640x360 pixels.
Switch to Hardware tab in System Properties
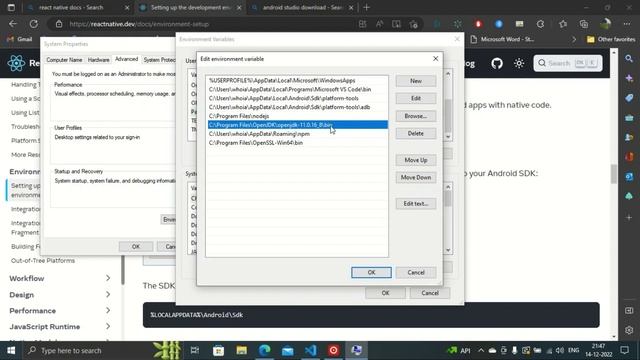point(98,60)
